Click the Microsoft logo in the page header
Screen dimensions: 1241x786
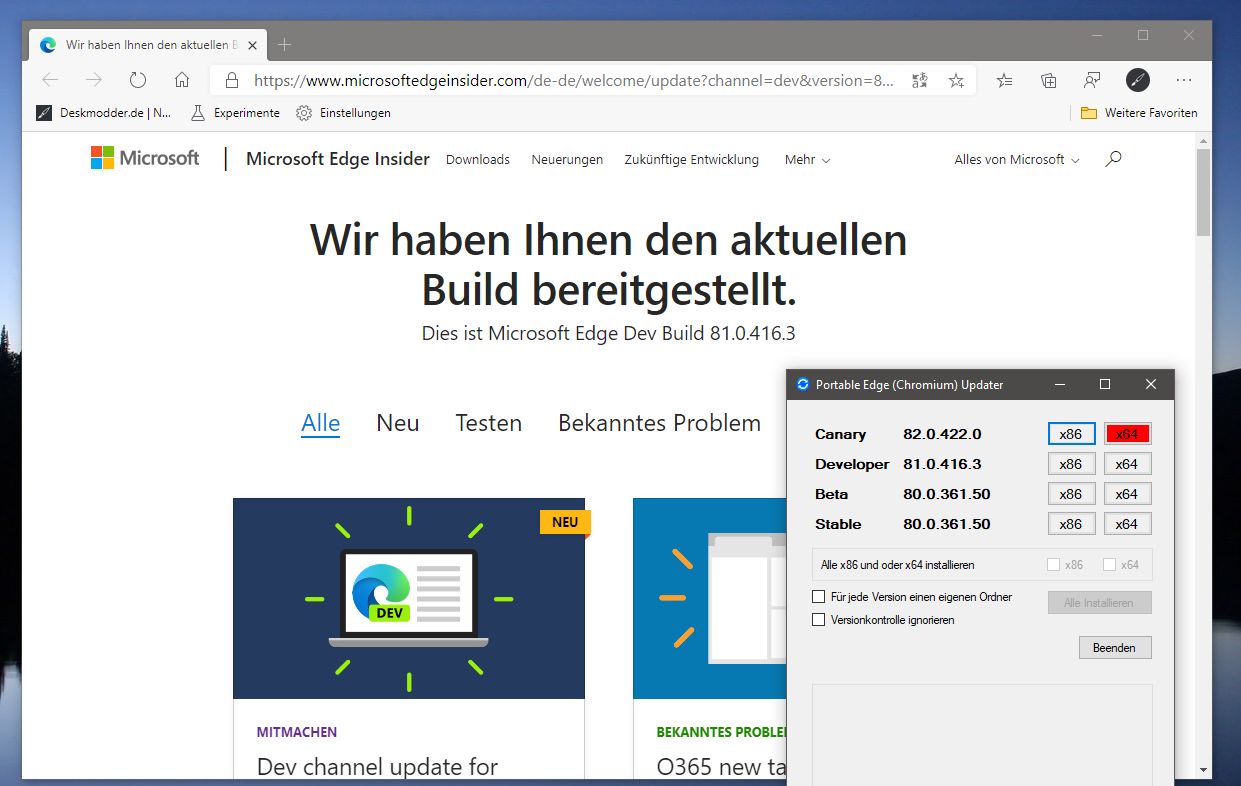(x=145, y=158)
